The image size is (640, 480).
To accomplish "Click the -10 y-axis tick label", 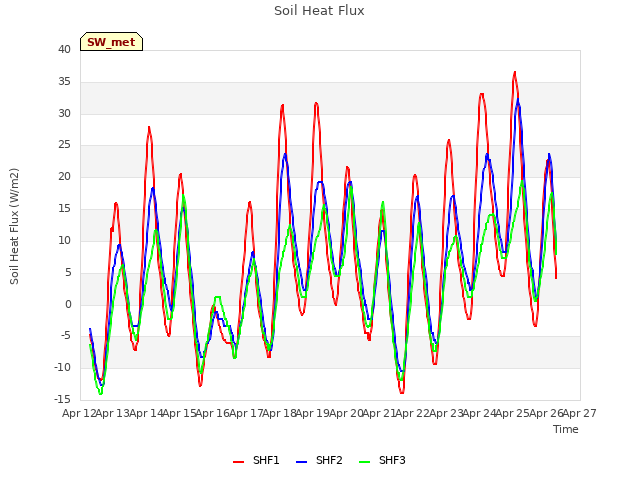I will click(62, 368).
